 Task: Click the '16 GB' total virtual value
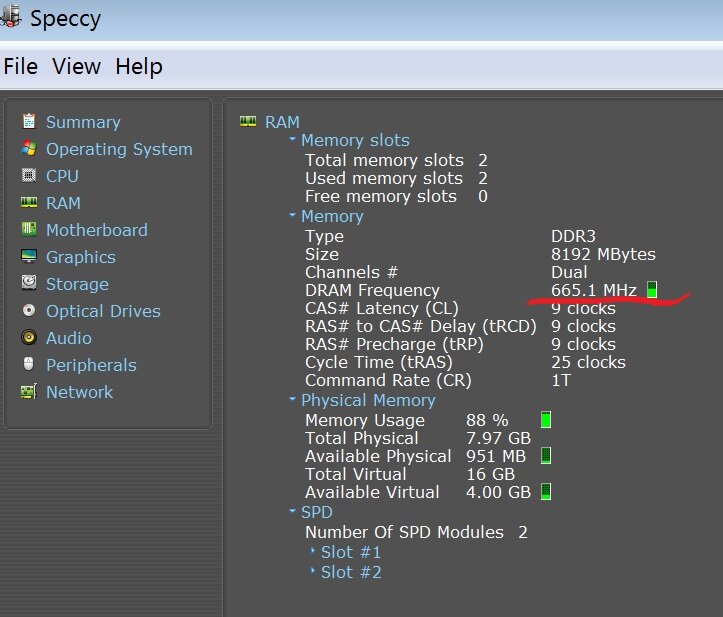tap(490, 474)
